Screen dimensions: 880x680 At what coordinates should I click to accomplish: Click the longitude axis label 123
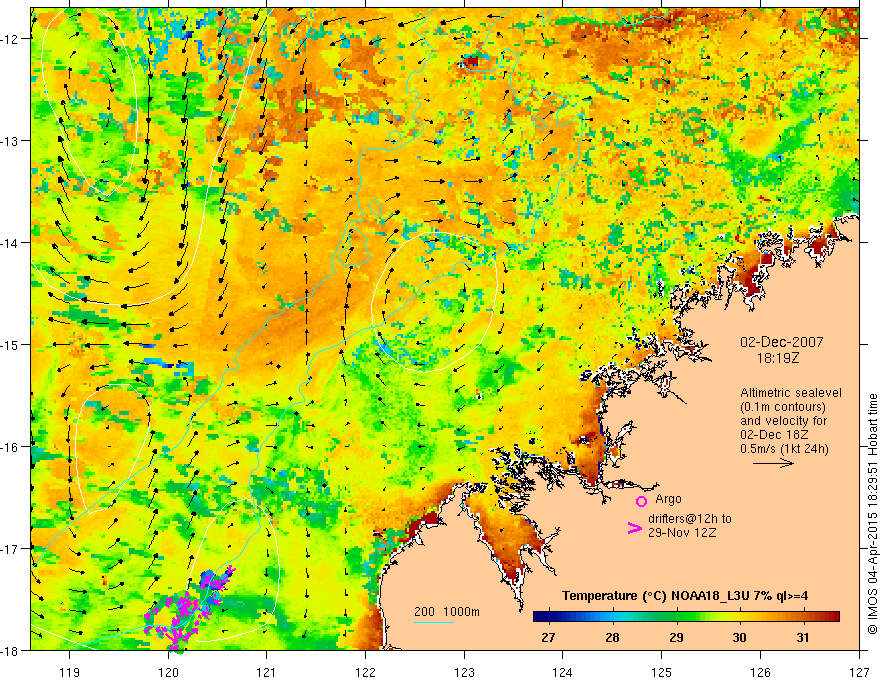tap(464, 672)
